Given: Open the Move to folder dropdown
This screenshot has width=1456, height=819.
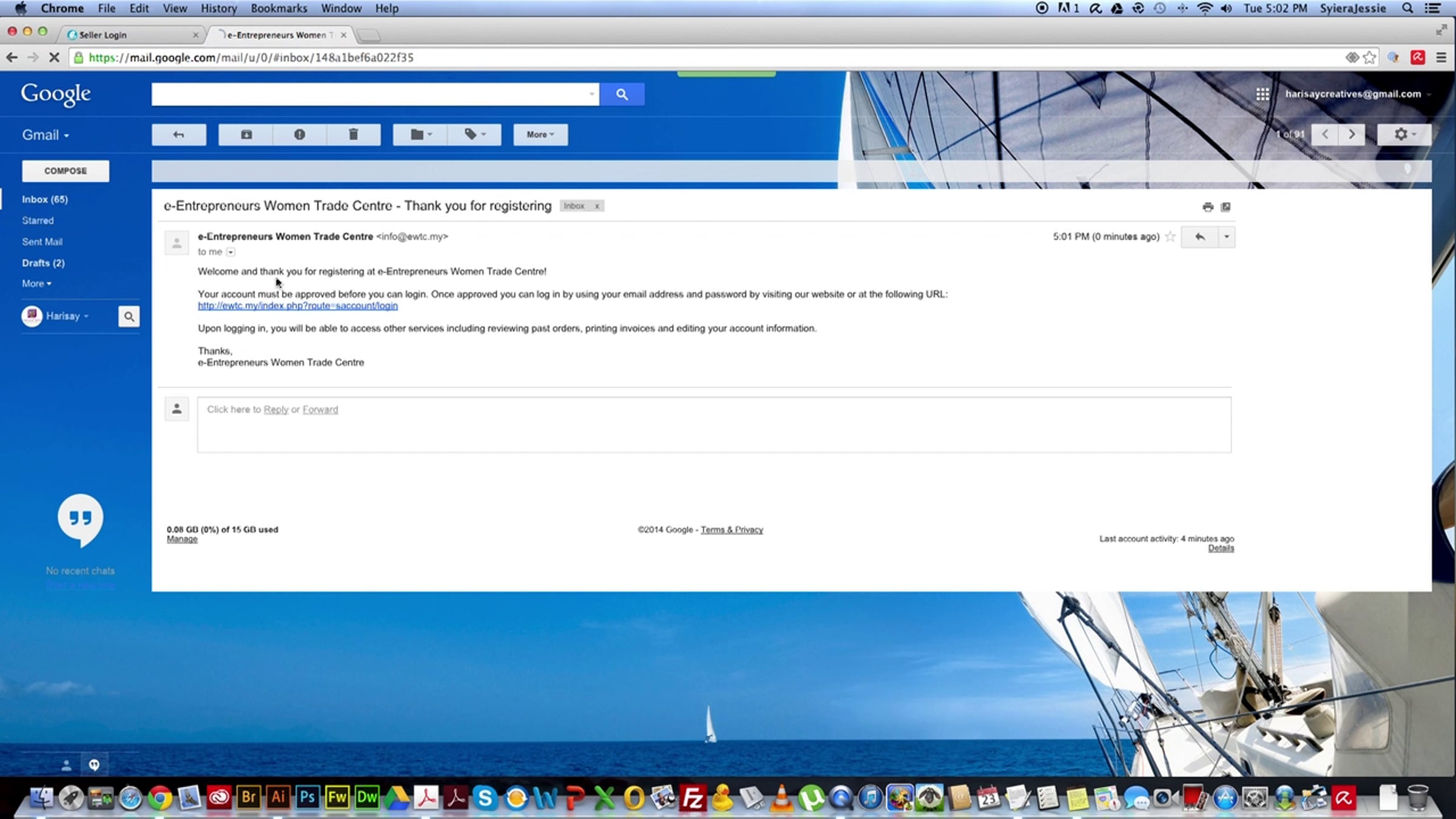Looking at the screenshot, I should click(420, 135).
